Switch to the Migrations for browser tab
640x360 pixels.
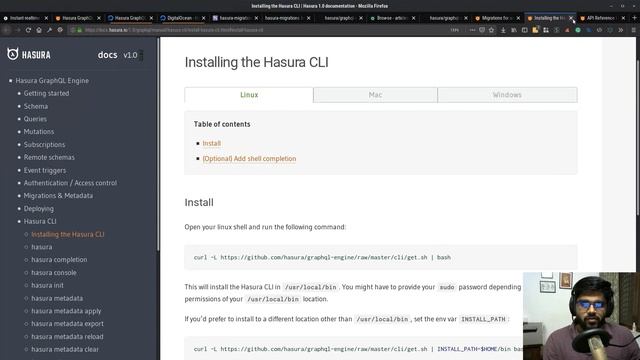point(497,18)
